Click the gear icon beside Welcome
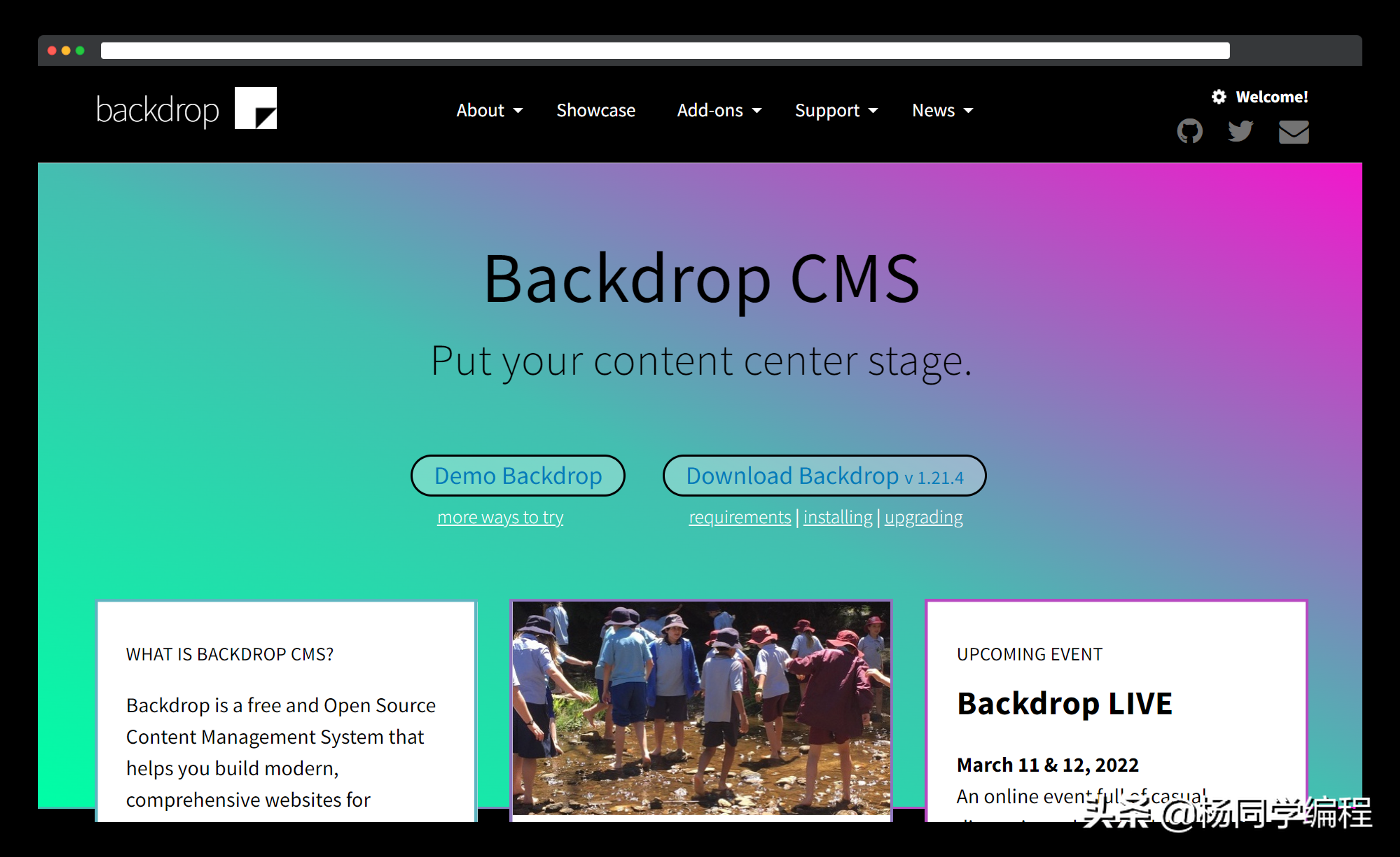 coord(1219,97)
